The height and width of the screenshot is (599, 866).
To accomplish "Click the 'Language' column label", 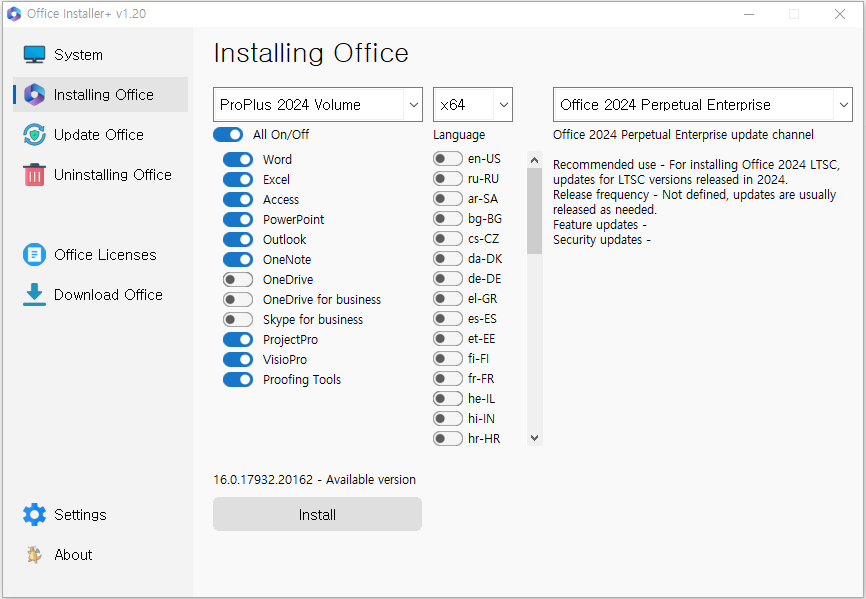I will [459, 135].
